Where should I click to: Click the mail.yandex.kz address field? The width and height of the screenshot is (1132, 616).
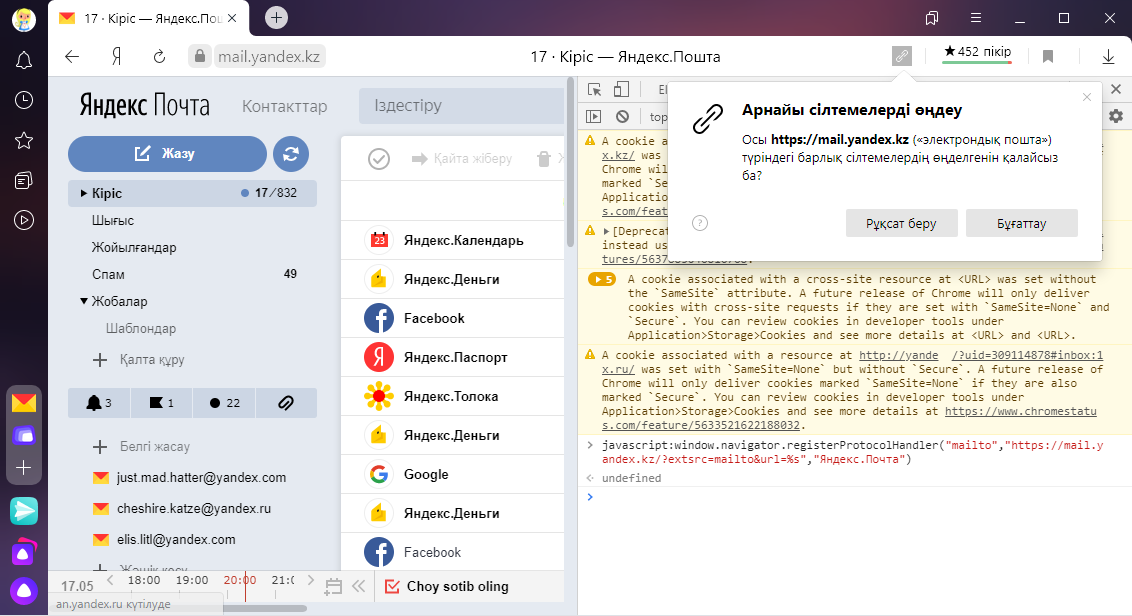tap(269, 56)
